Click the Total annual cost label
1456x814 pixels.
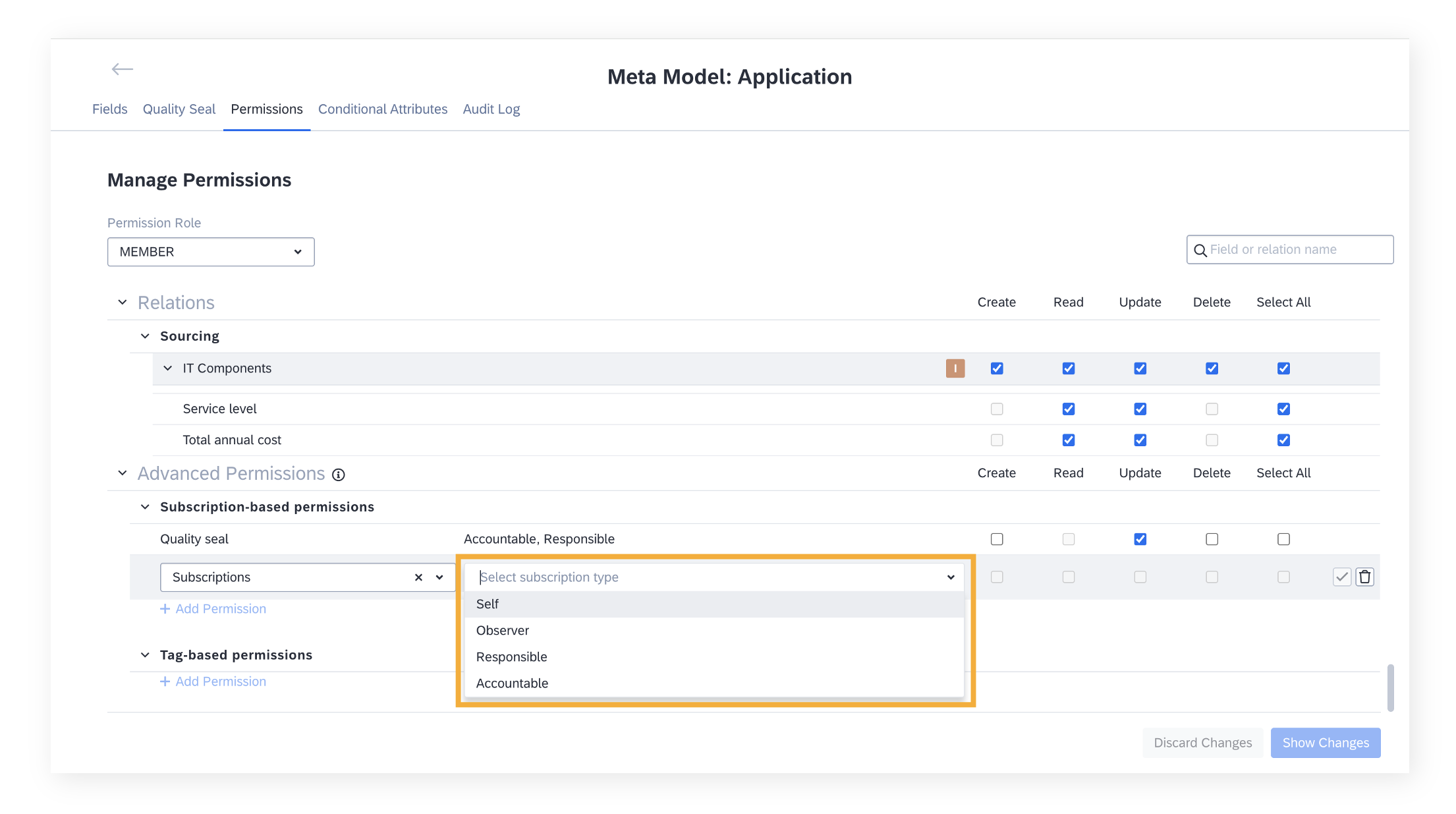coord(232,440)
